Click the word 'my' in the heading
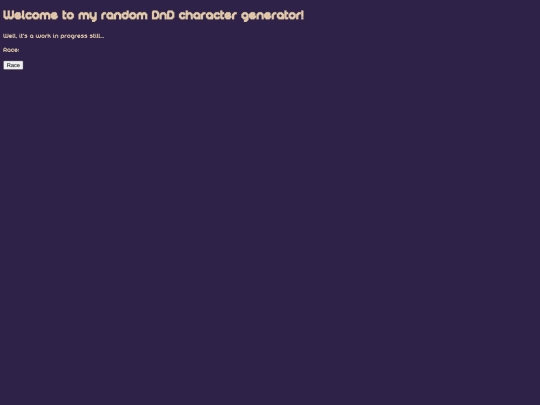The image size is (540, 405). [x=87, y=16]
